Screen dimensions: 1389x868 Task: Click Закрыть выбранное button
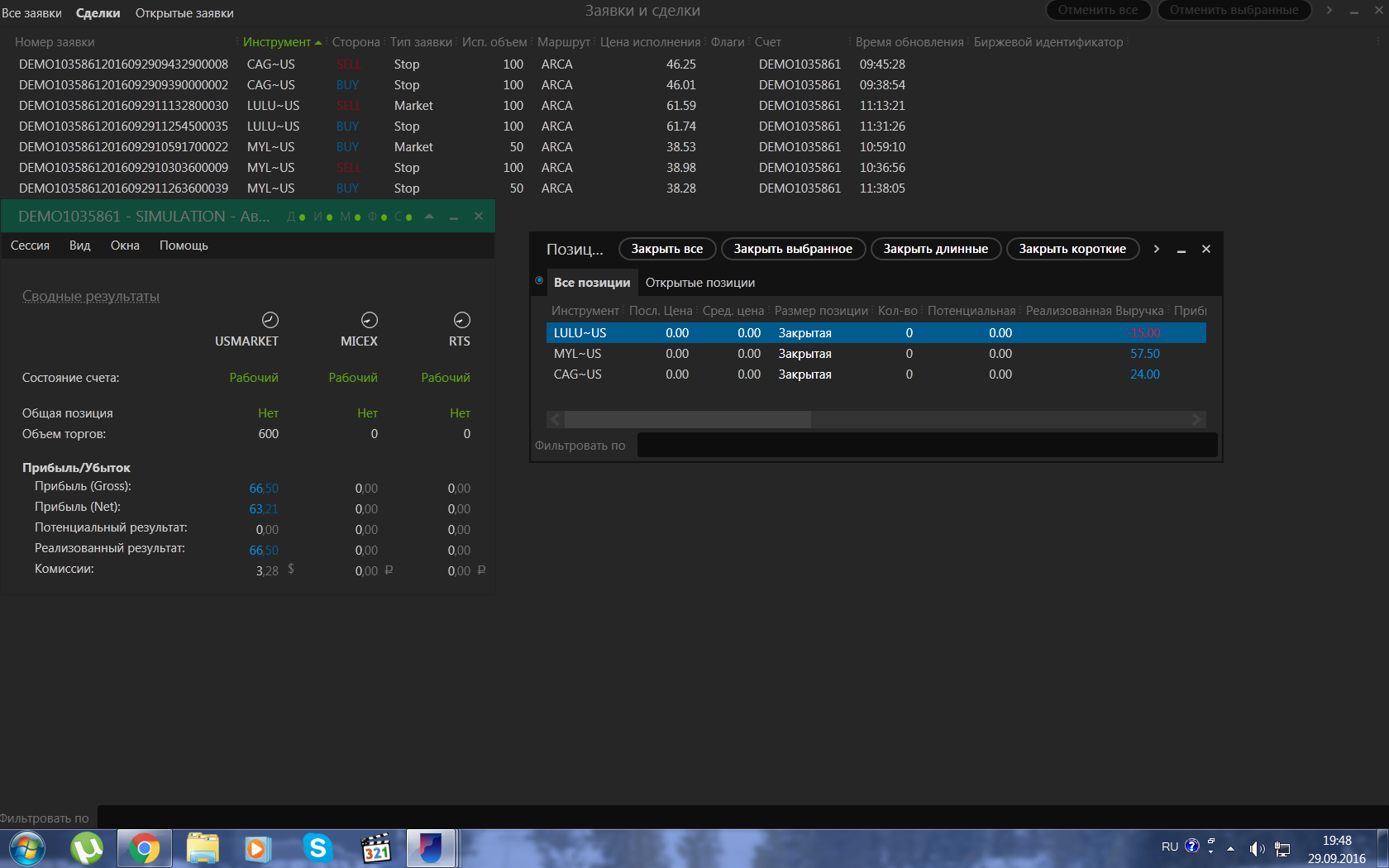793,249
